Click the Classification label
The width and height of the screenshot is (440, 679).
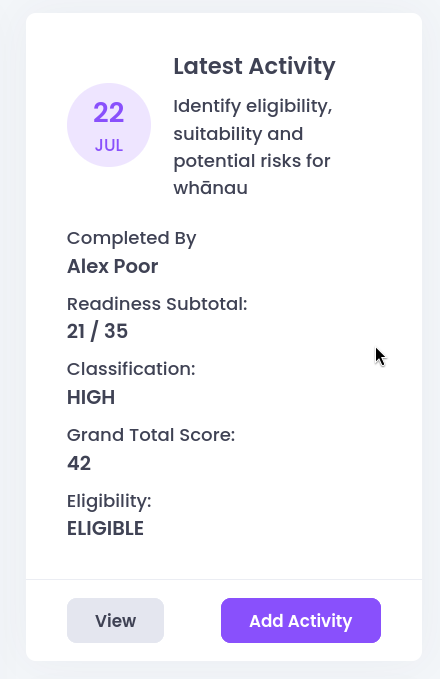(x=131, y=369)
